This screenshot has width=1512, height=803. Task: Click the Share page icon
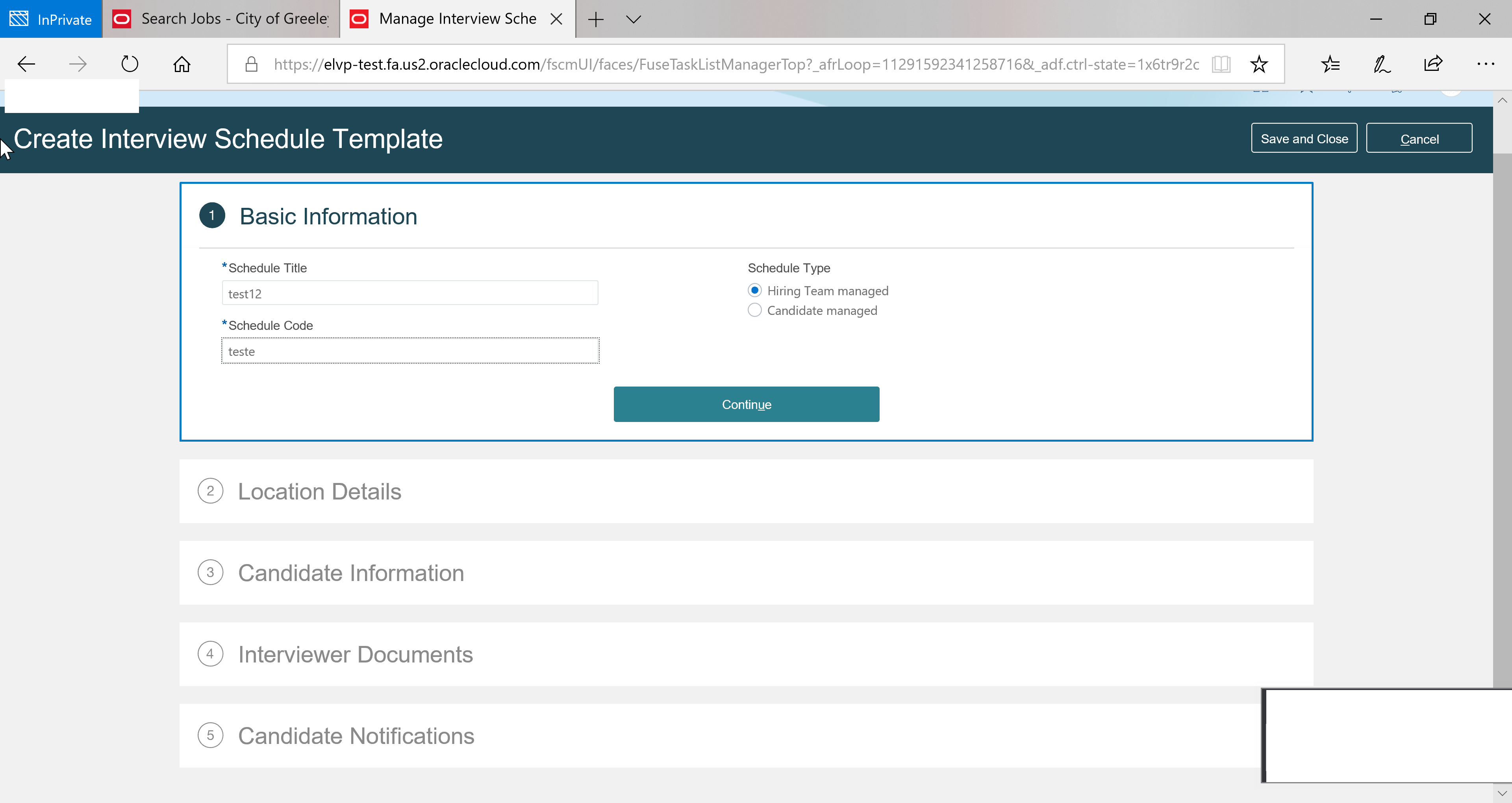coord(1432,64)
